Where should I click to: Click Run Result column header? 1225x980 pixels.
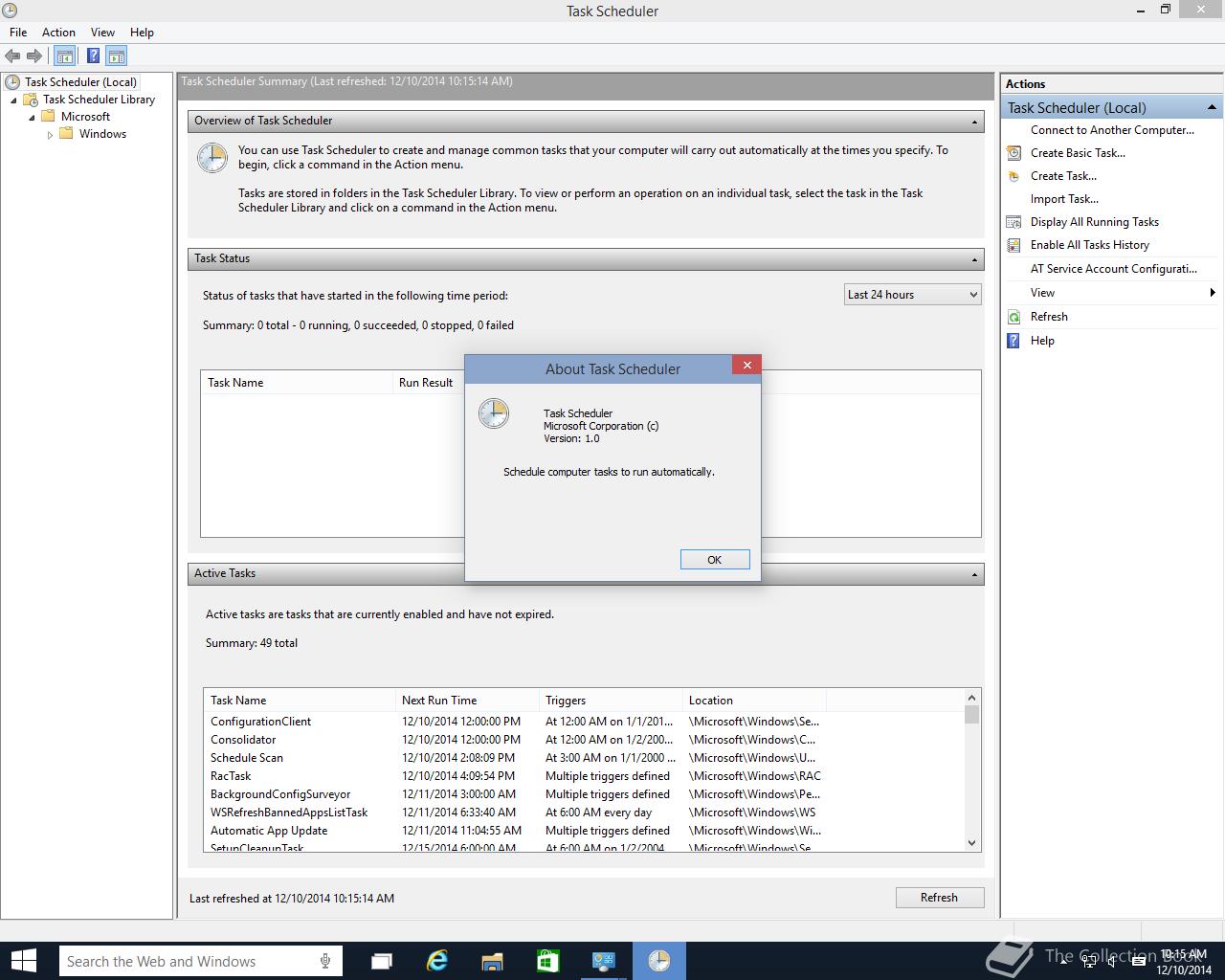tap(428, 383)
